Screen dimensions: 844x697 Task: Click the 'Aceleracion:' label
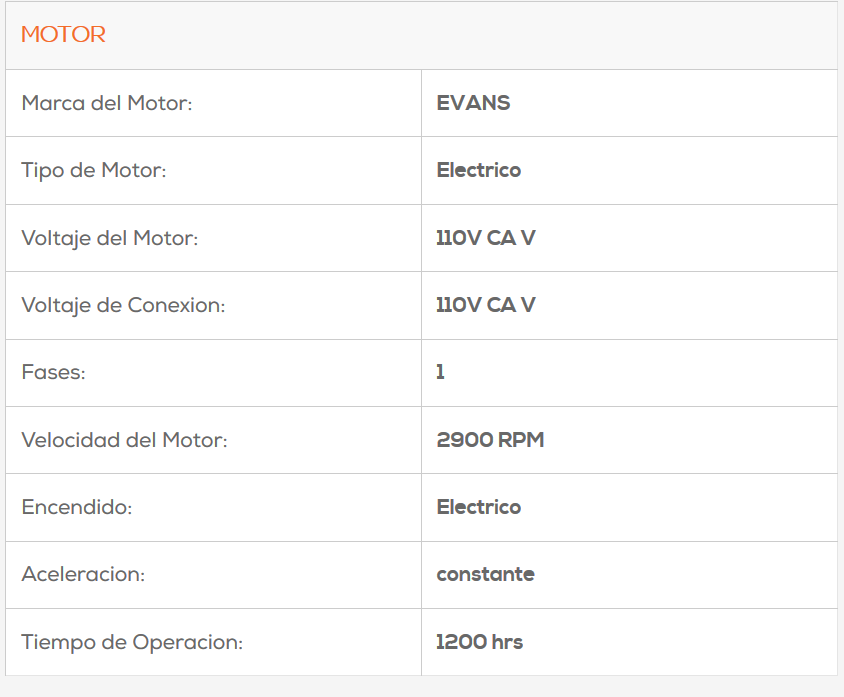click(x=83, y=575)
